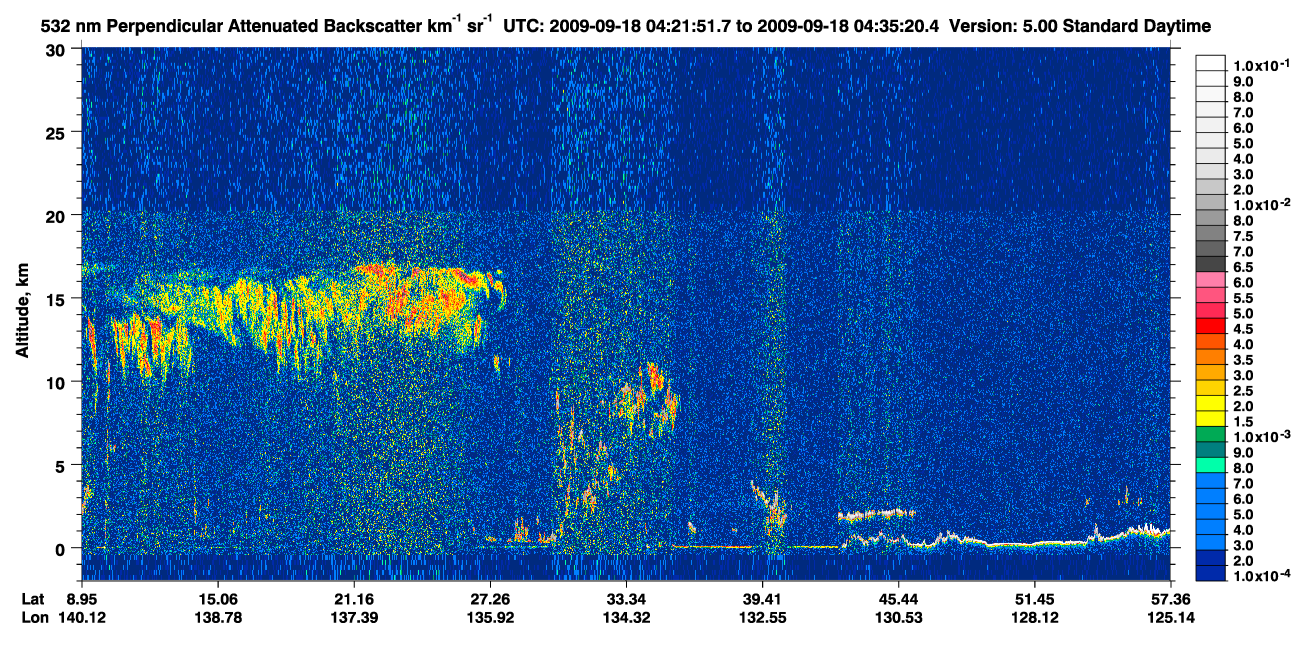This screenshot has height=667, width=1300.
Task: Click longitude value 125.14
Action: 1170,617
